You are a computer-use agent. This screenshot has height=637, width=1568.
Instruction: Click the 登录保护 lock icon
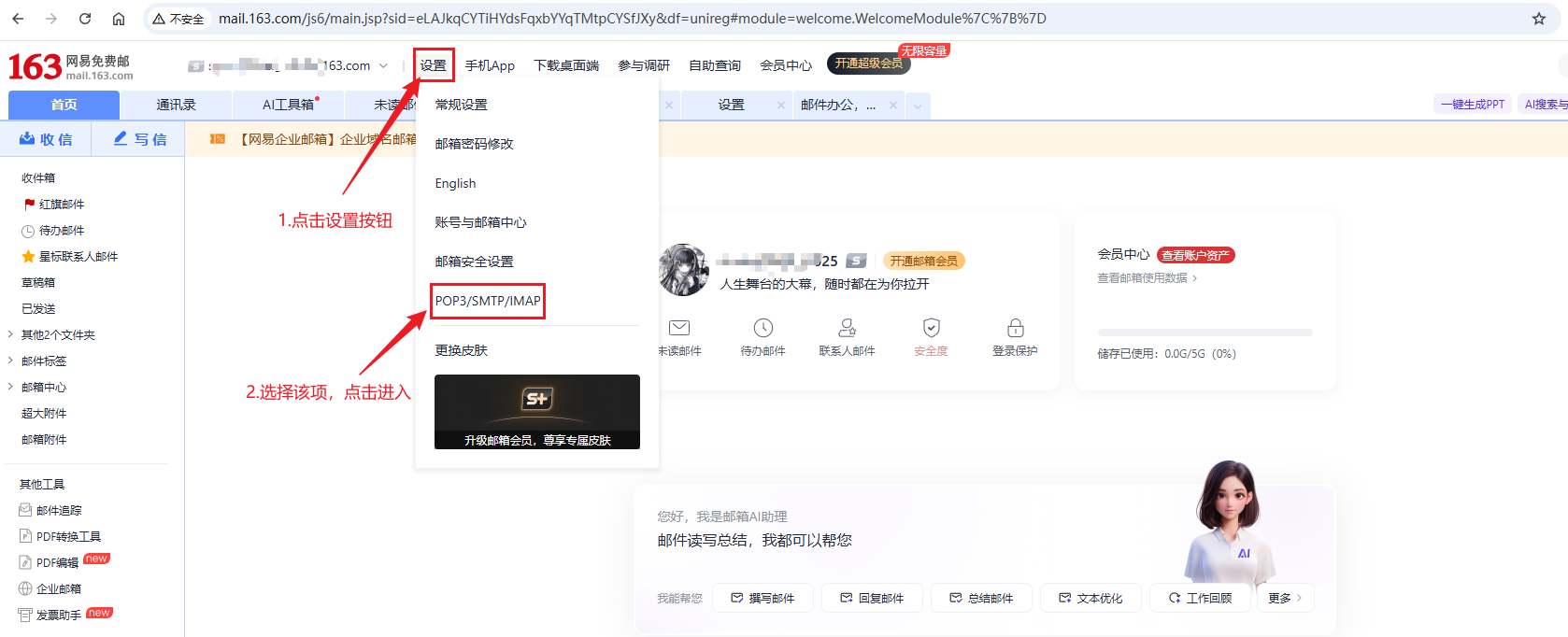1016,328
